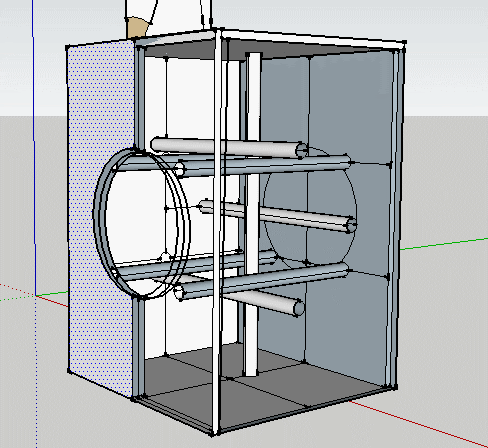Viewport: 488px width, 448px height.
Task: Click the thicker white vertical post inside the box
Action: pos(253,213)
